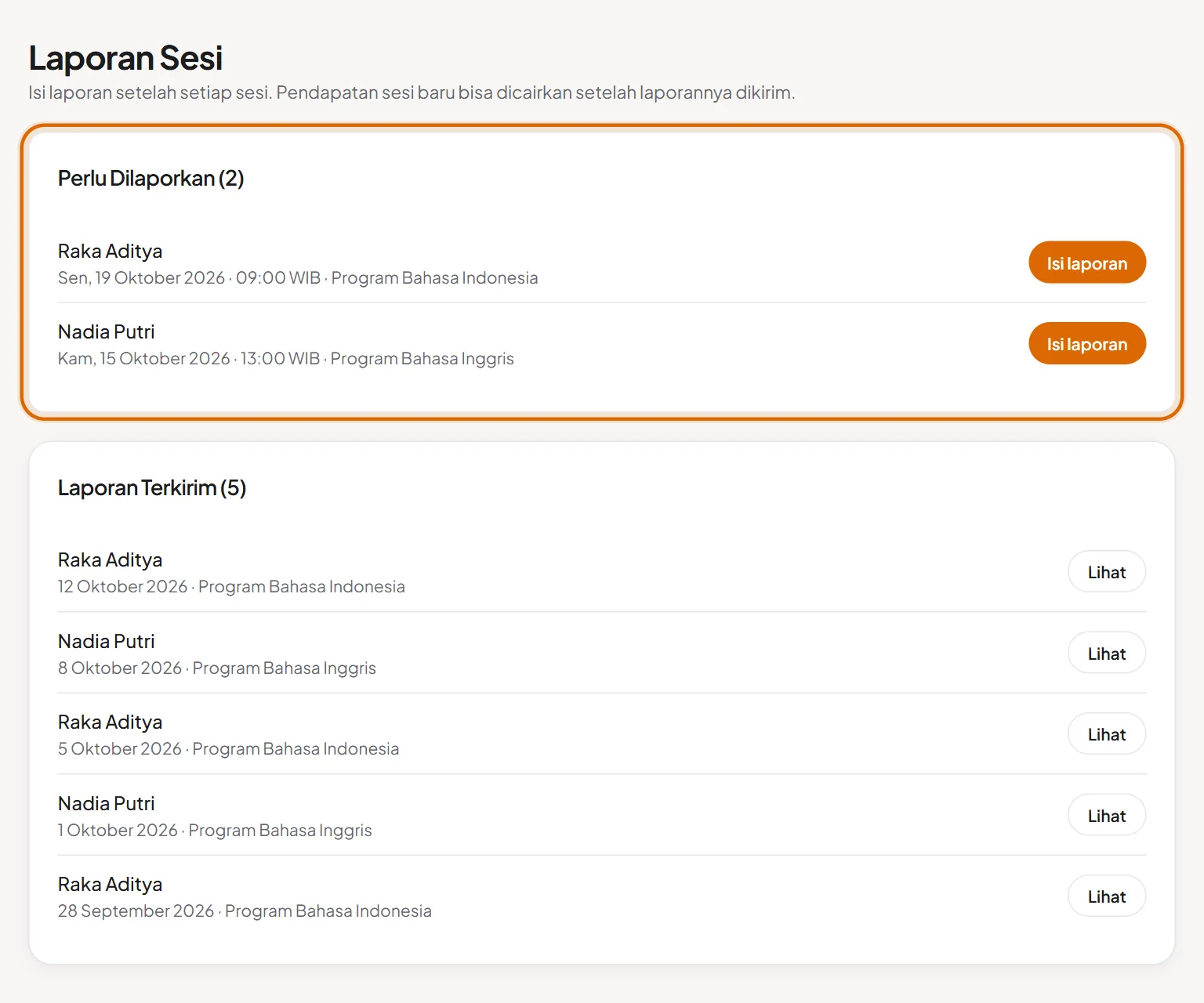Click '28 September 2026 · Program Bahasa Indonesia' text
Viewport: 1204px width, 1003px height.
coord(245,911)
